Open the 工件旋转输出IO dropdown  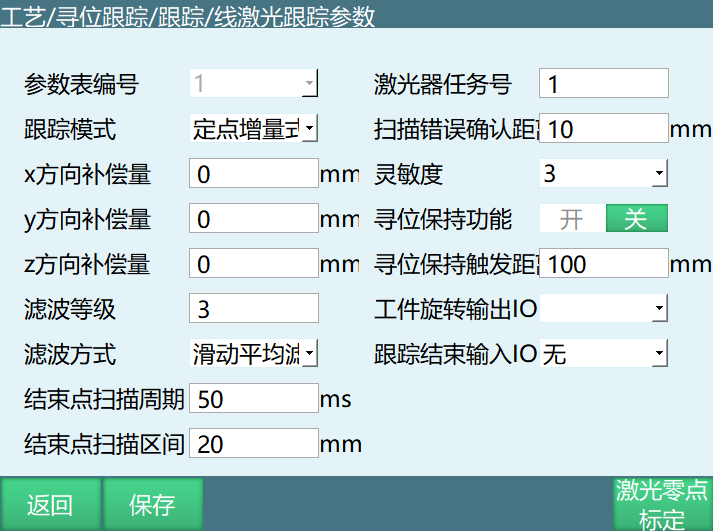[x=603, y=309]
